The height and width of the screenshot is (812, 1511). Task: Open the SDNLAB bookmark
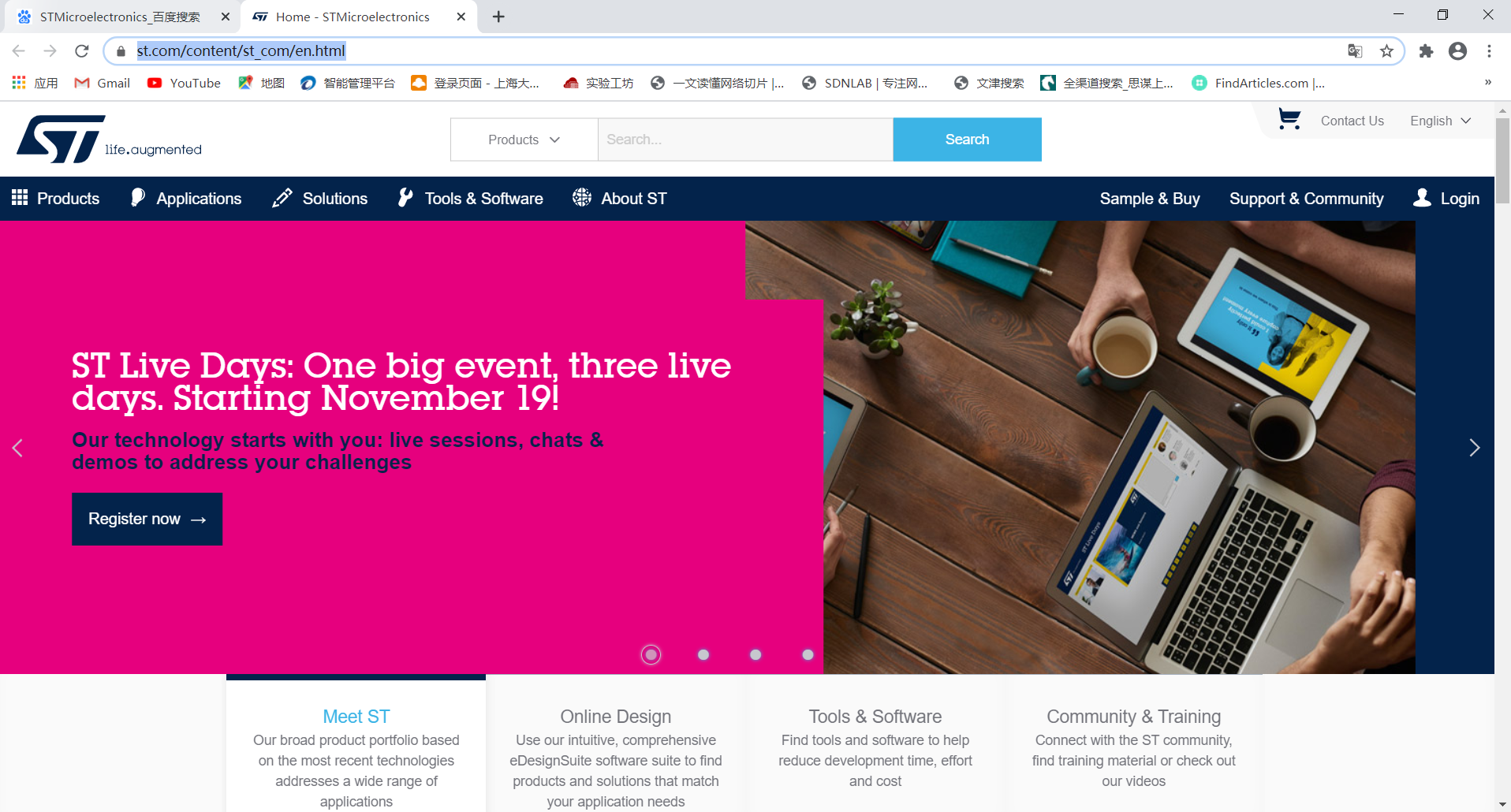864,83
